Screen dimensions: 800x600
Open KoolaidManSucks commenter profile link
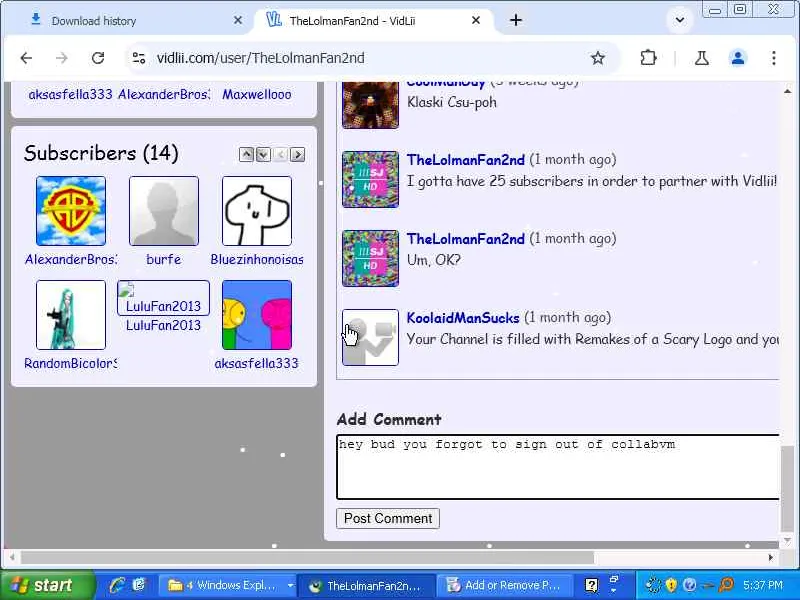[x=463, y=317]
